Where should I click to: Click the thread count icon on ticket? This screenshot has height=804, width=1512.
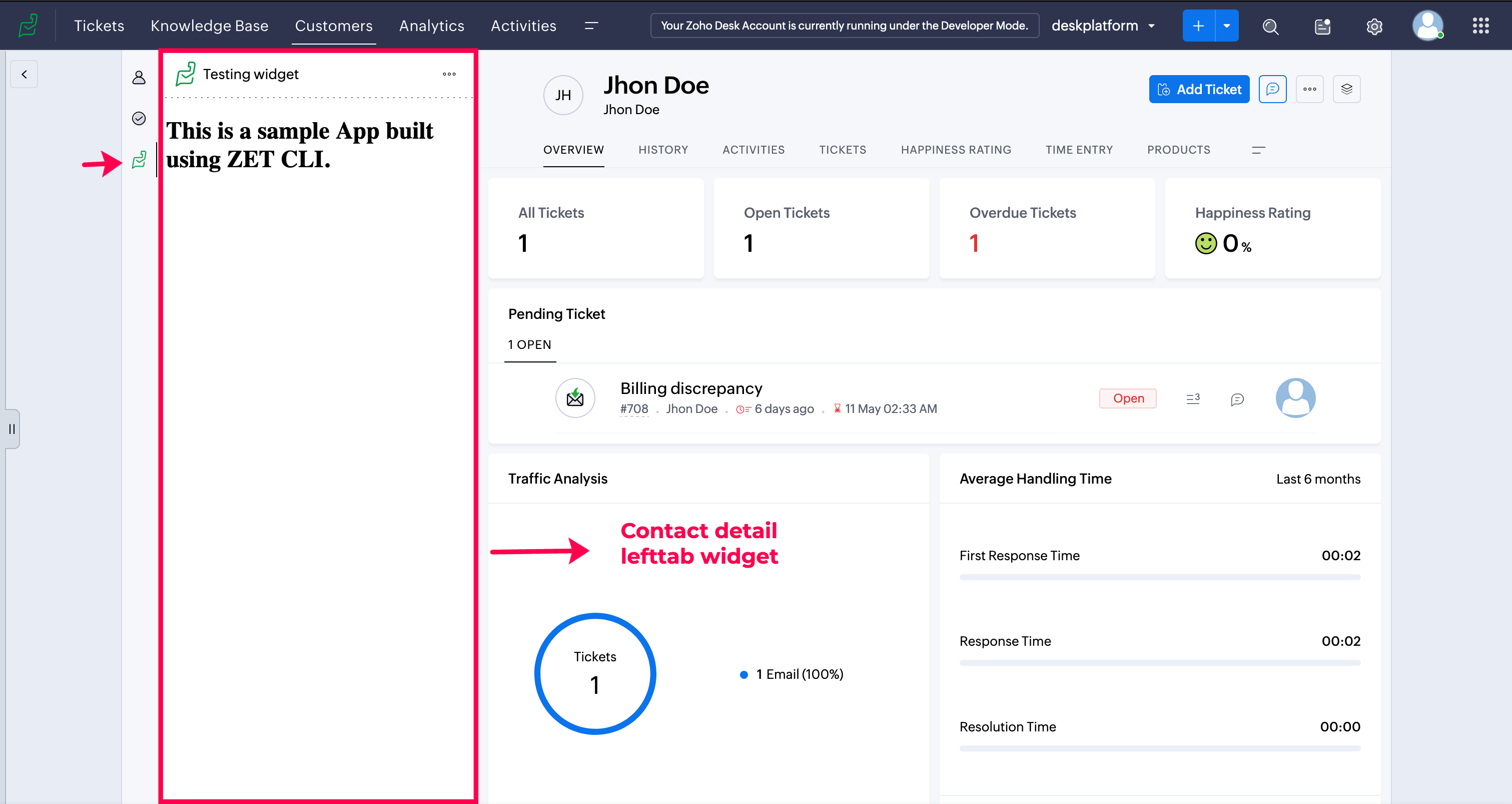(1193, 399)
